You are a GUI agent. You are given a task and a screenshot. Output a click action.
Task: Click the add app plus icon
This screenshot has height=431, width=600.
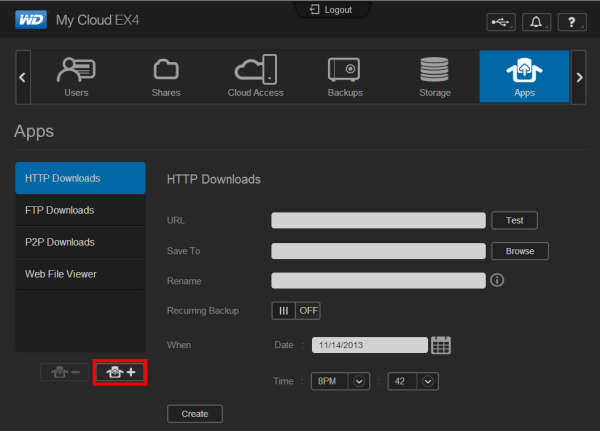(120, 372)
